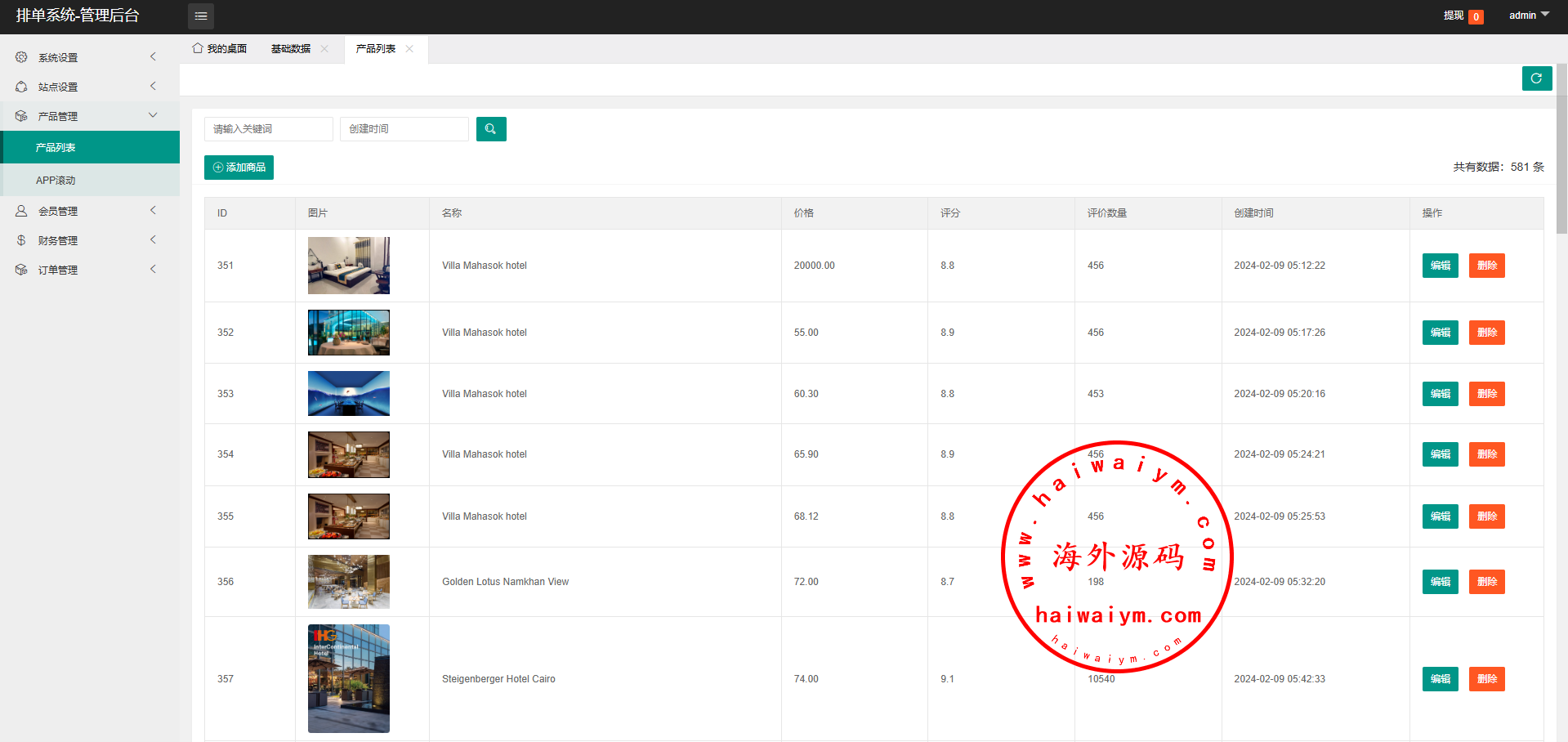Click the magnifier search icon button
The height and width of the screenshot is (742, 1568).
click(x=491, y=129)
